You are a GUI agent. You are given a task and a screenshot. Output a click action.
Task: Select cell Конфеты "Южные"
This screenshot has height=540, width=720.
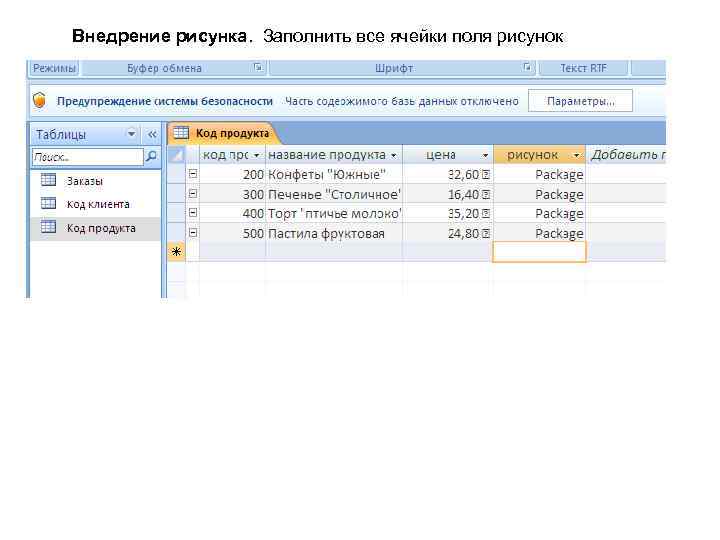pos(334,174)
